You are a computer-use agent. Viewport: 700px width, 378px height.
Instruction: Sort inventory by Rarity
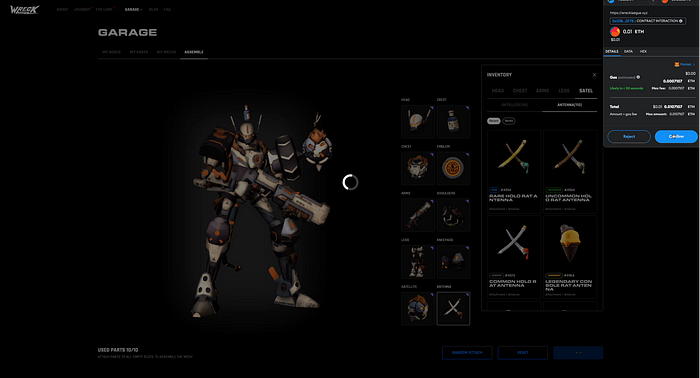[508, 121]
